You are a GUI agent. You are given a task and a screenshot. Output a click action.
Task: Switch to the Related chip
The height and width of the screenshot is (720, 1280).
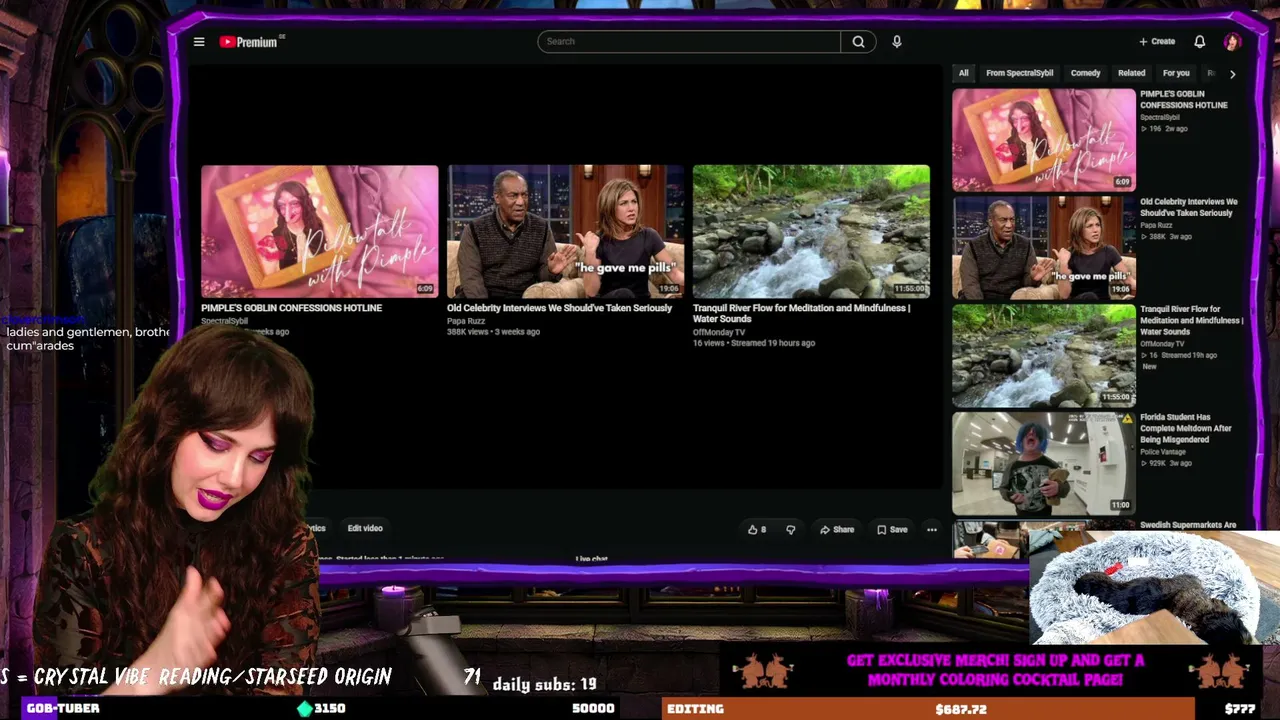pos(1131,73)
